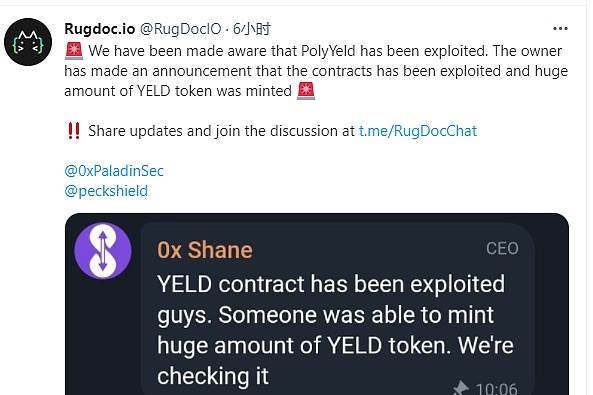Click the 6小时 tweet timestamp

(x=252, y=29)
